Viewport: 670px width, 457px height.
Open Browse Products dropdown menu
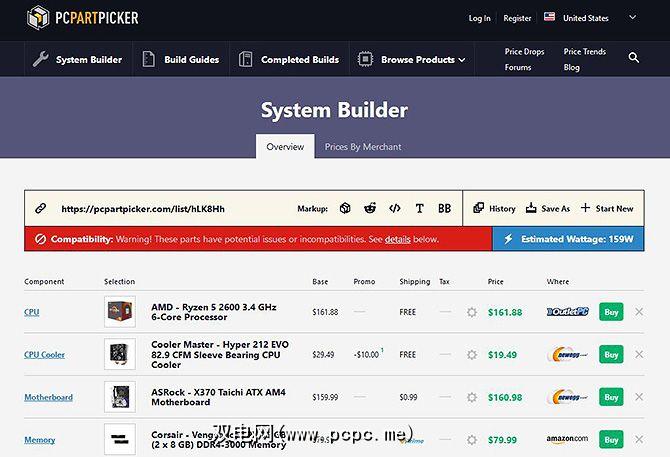(411, 59)
